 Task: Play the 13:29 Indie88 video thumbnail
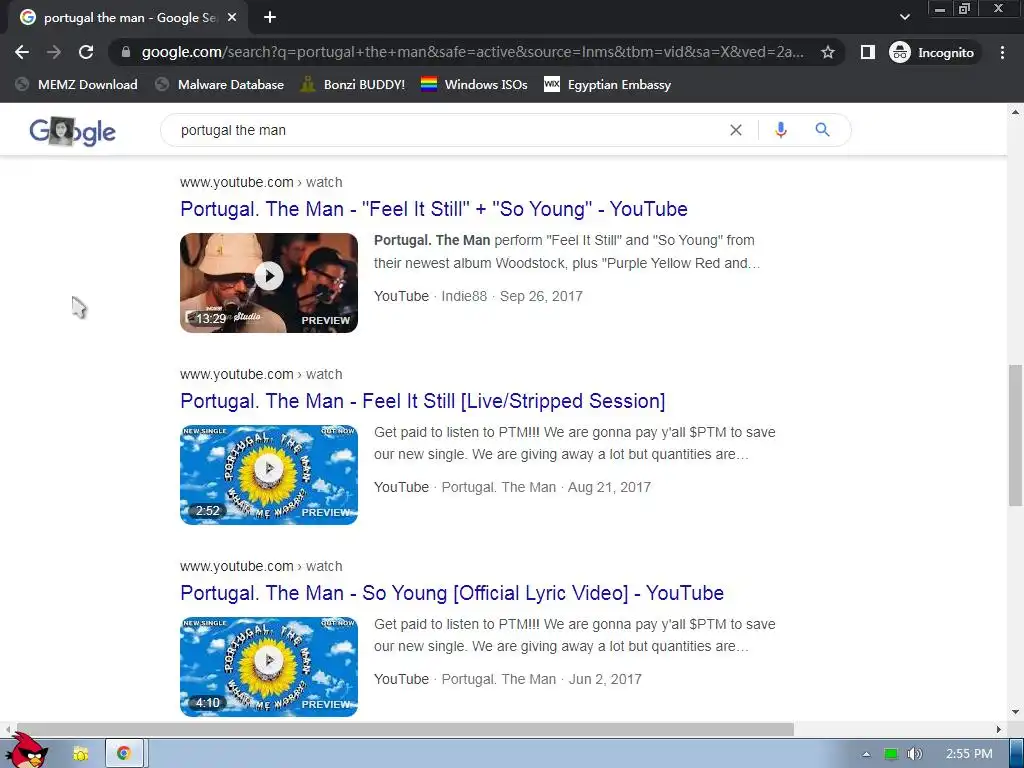pos(269,283)
